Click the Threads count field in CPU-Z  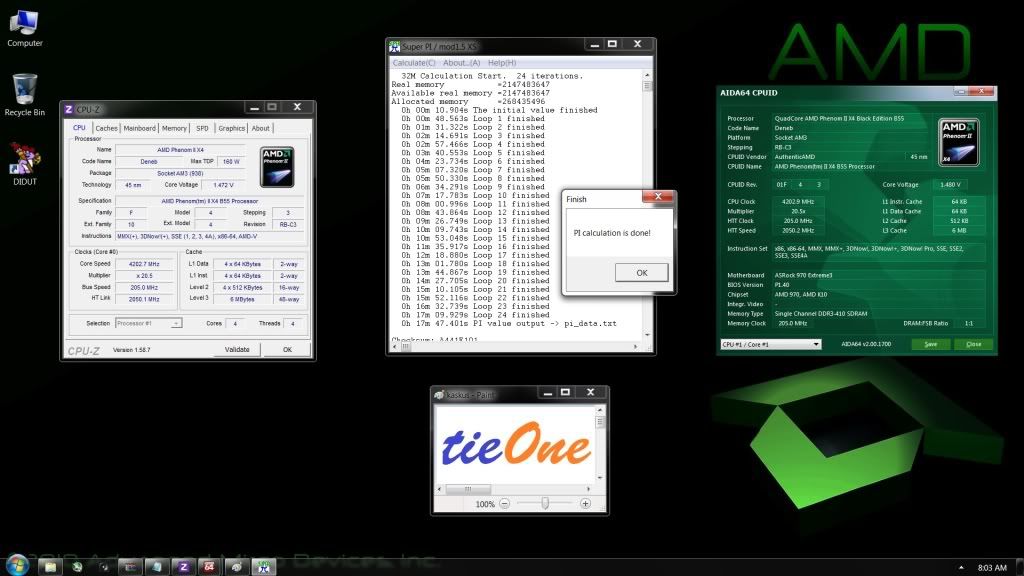point(293,323)
